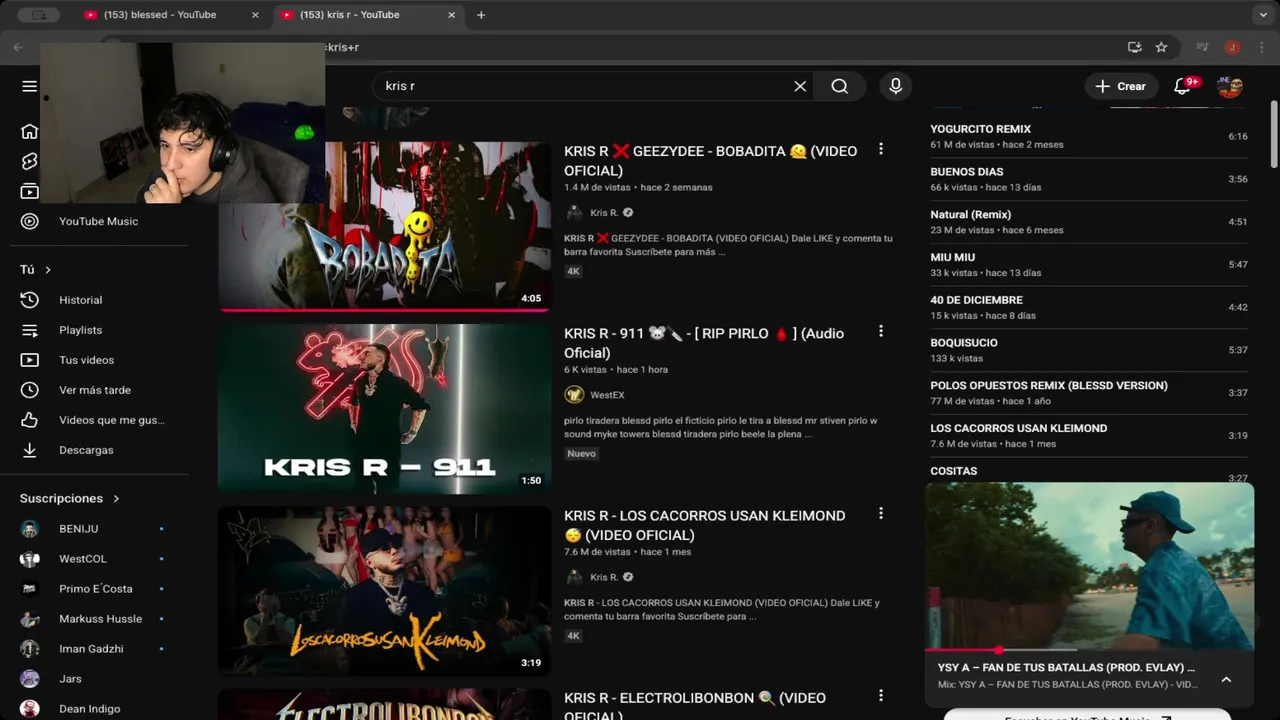
Task: Open the media control icon in toolbar
Action: click(1202, 47)
